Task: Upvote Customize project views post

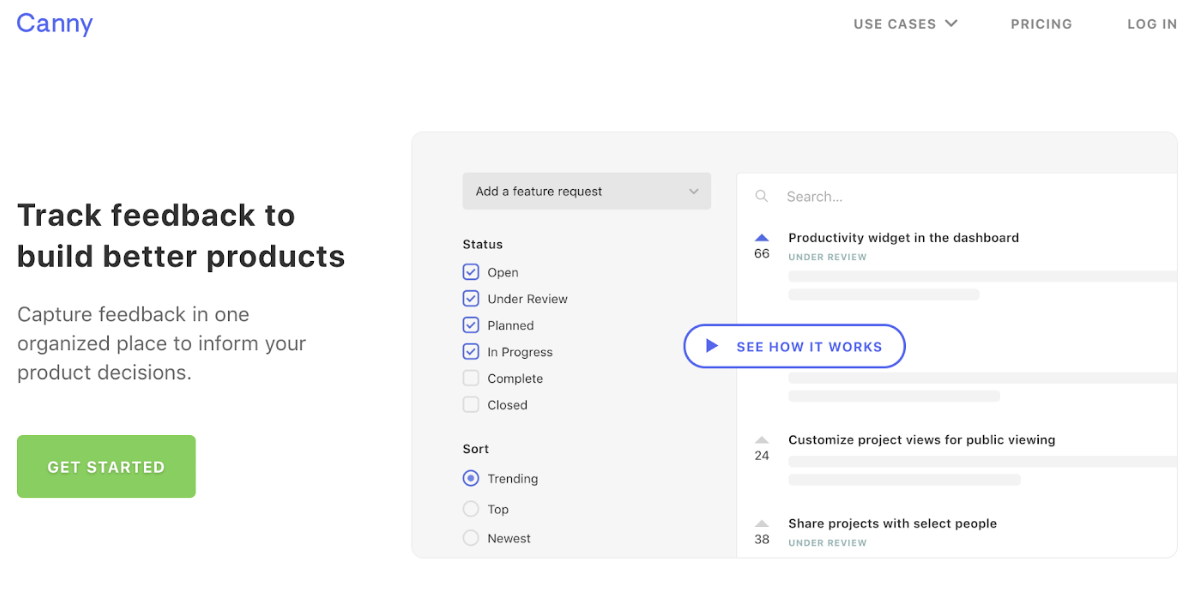Action: (x=762, y=440)
